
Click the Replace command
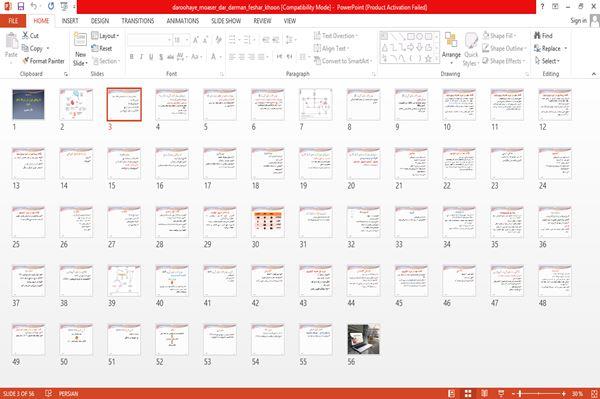[548, 48]
